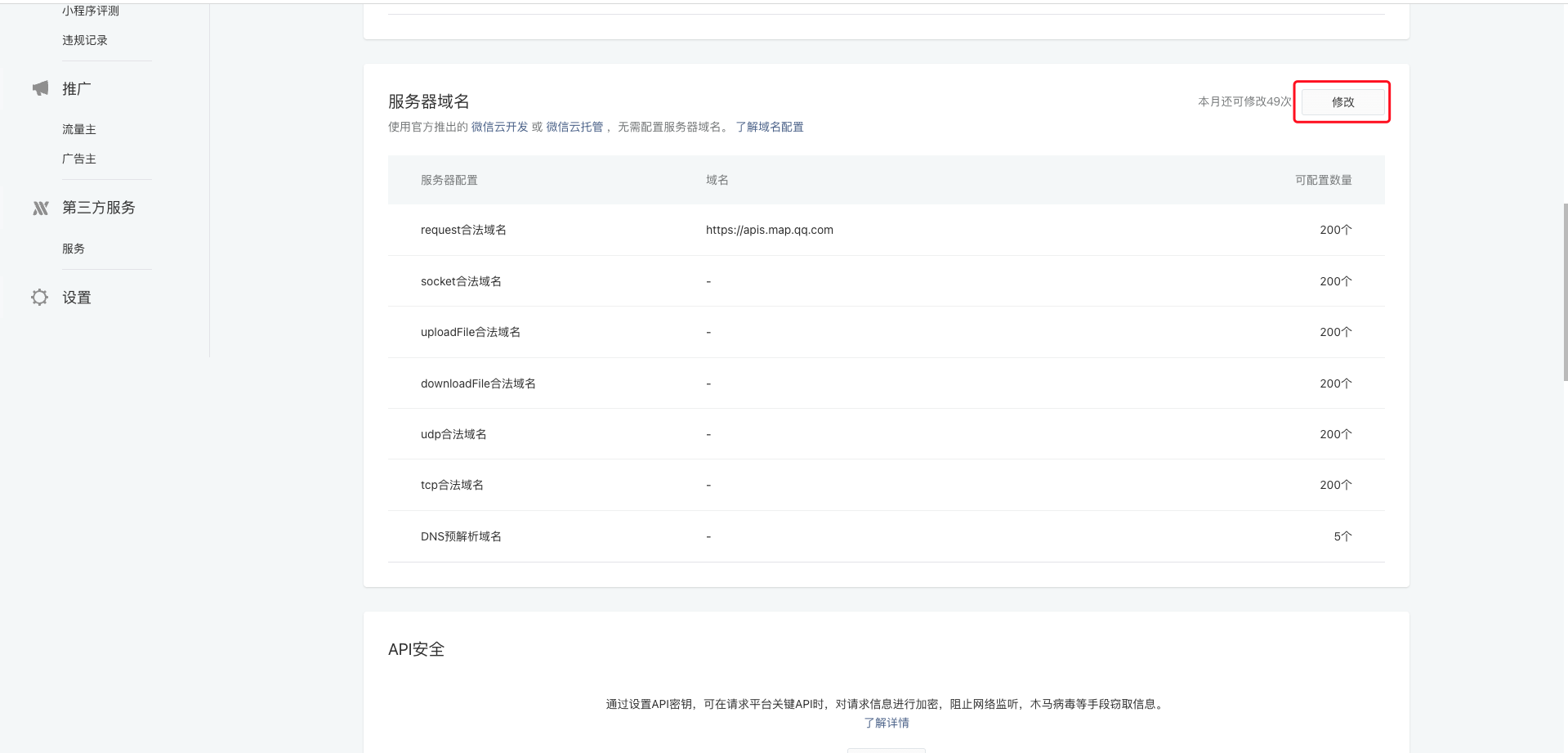Image resolution: width=1568 pixels, height=753 pixels.
Task: Click the 修改 button for 服务器域名
Action: tap(1342, 102)
